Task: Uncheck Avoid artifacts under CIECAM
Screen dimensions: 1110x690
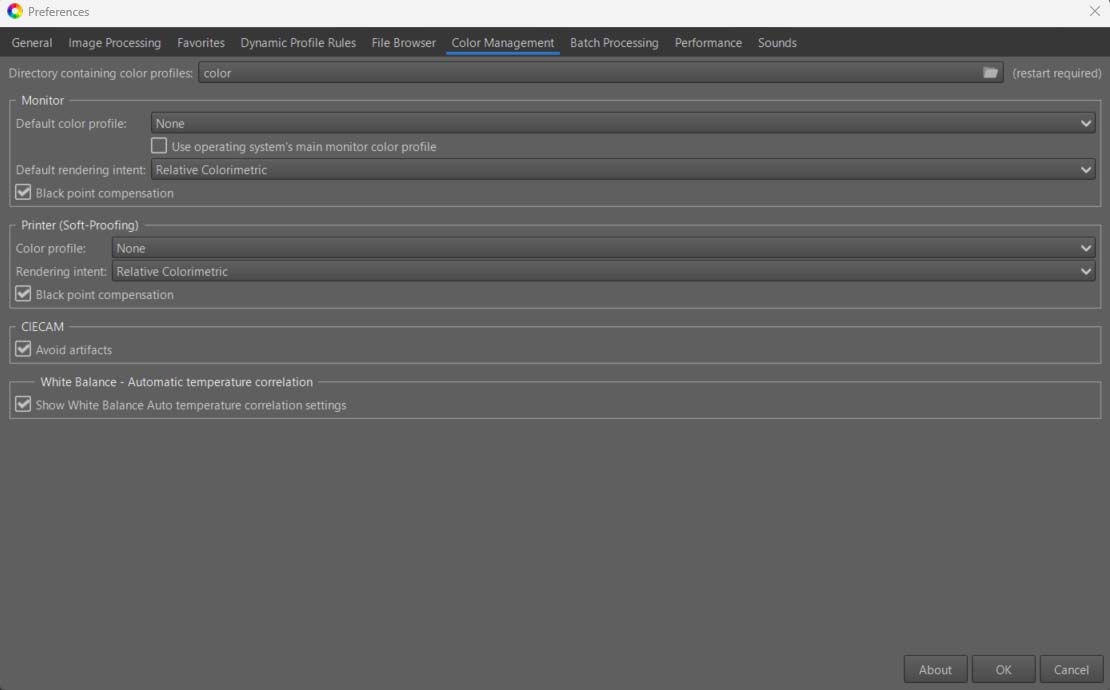Action: tap(24, 350)
